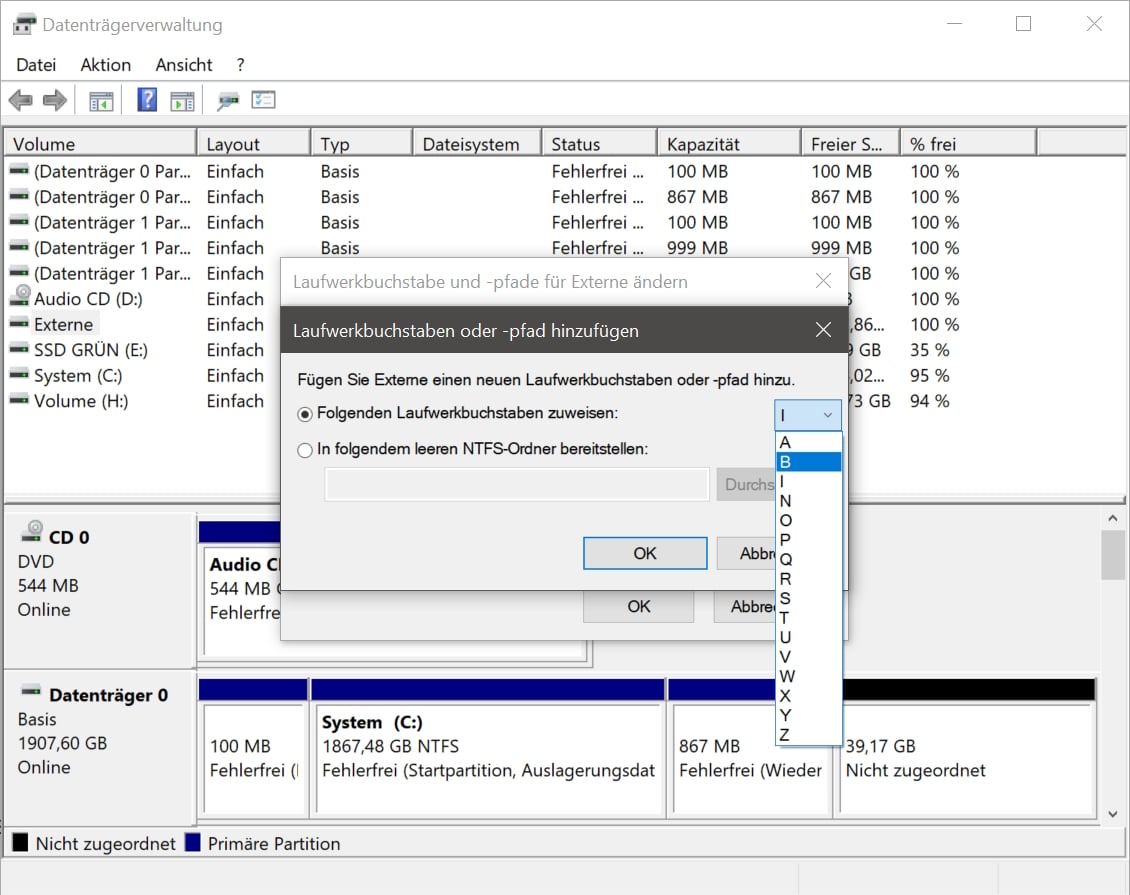Open the Ansicht menu
The height and width of the screenshot is (895, 1130).
[184, 65]
